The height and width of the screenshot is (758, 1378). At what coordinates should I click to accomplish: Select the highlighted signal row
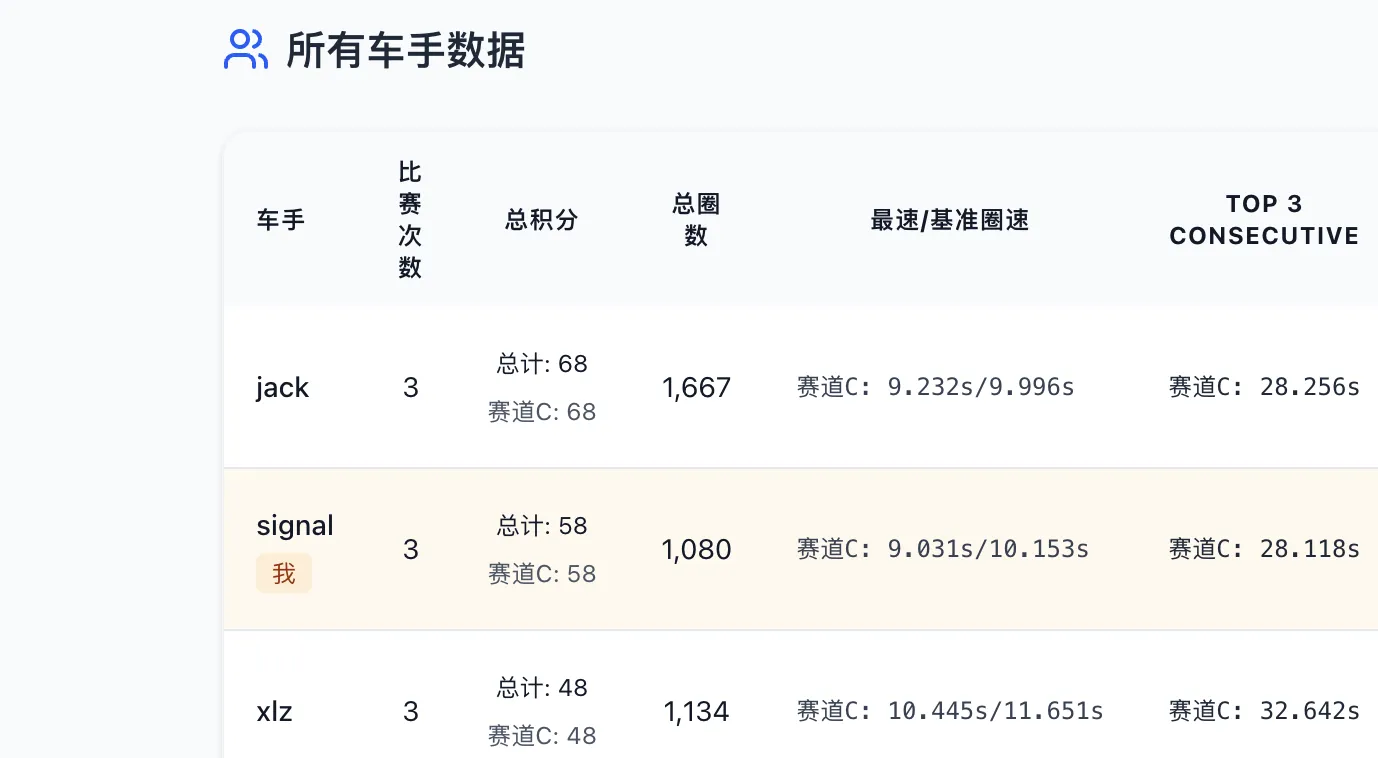[x=800, y=548]
